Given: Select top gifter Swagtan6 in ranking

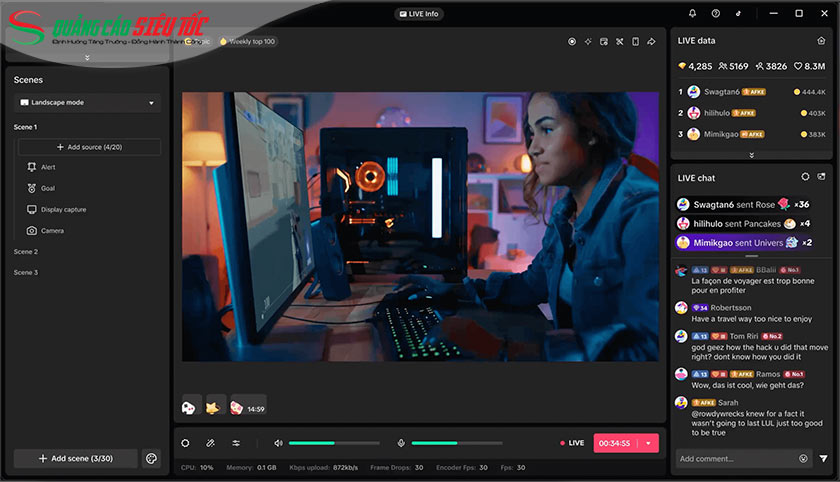Looking at the screenshot, I should point(752,92).
